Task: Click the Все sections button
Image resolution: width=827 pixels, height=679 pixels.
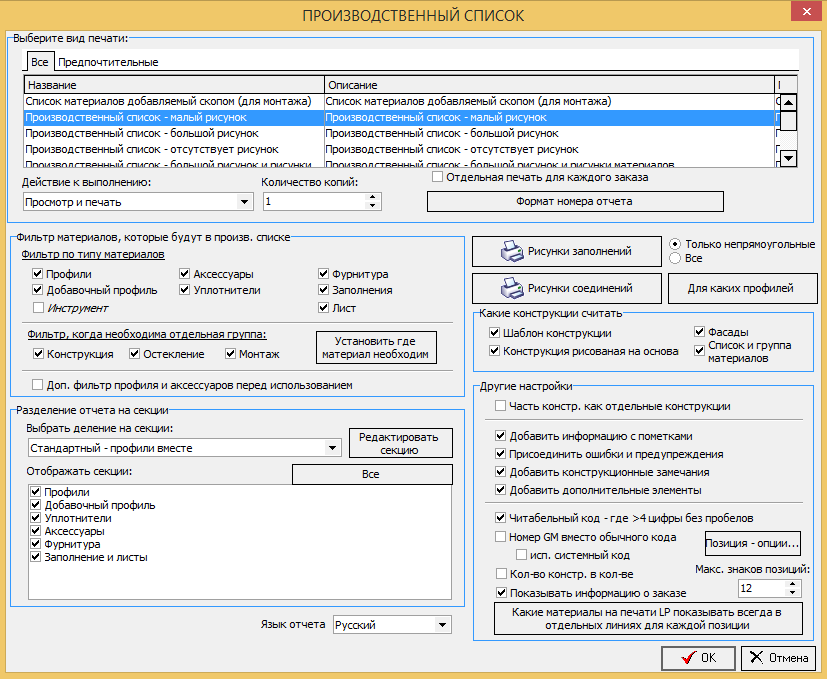Action: [372, 474]
